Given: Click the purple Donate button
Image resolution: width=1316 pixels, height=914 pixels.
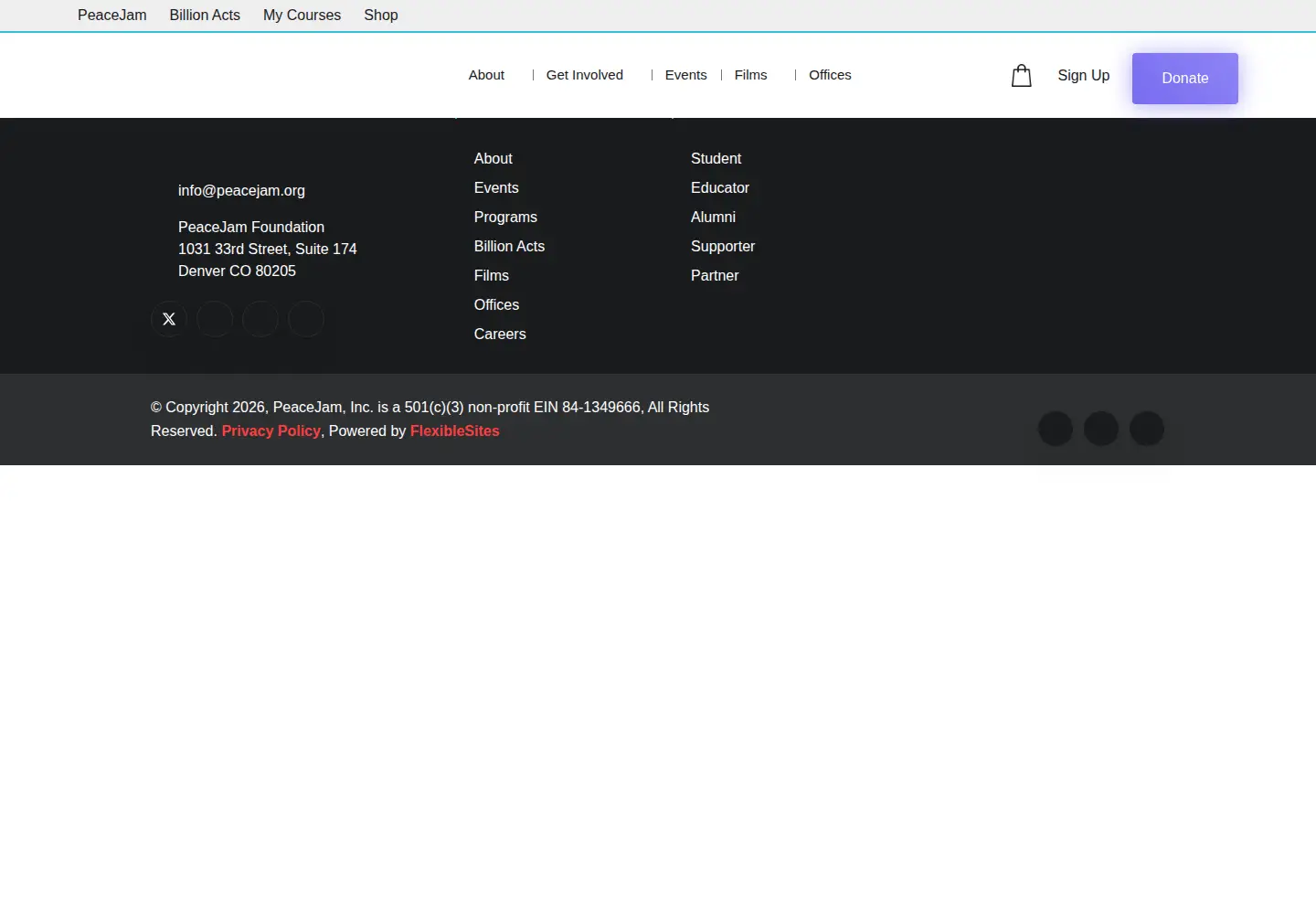Looking at the screenshot, I should (1184, 79).
